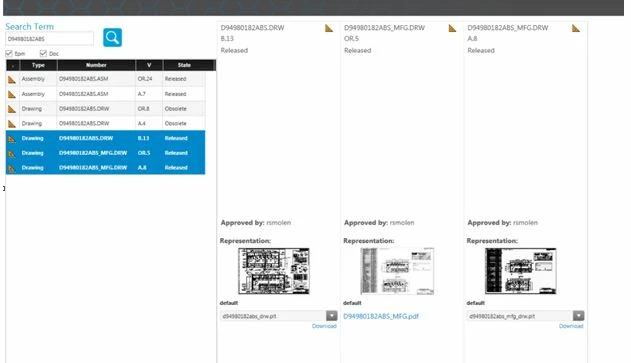Click the magnifying glass search button

112,37
